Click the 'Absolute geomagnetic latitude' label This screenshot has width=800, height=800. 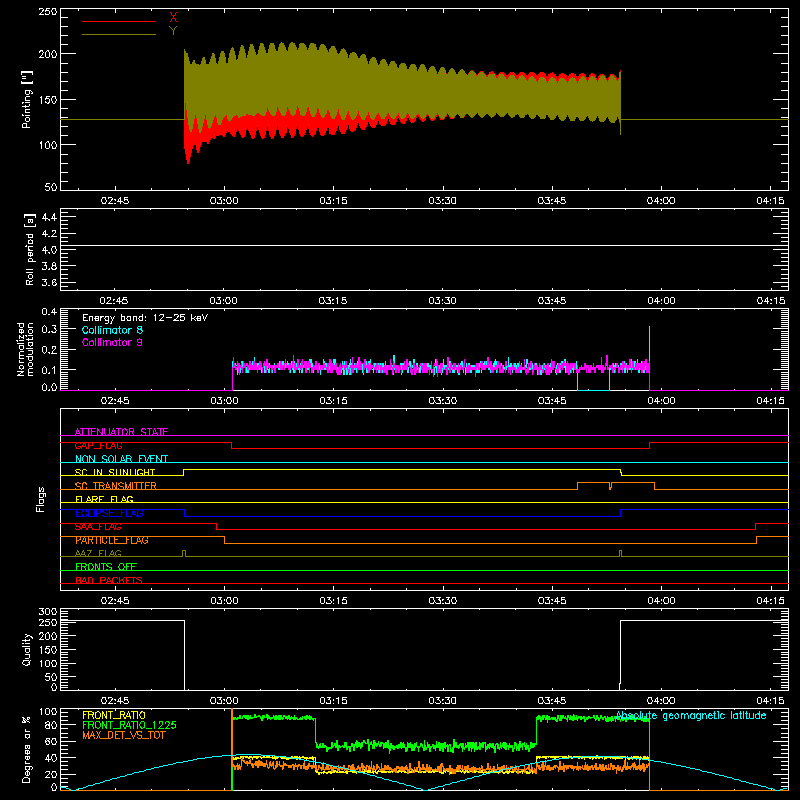click(x=691, y=716)
